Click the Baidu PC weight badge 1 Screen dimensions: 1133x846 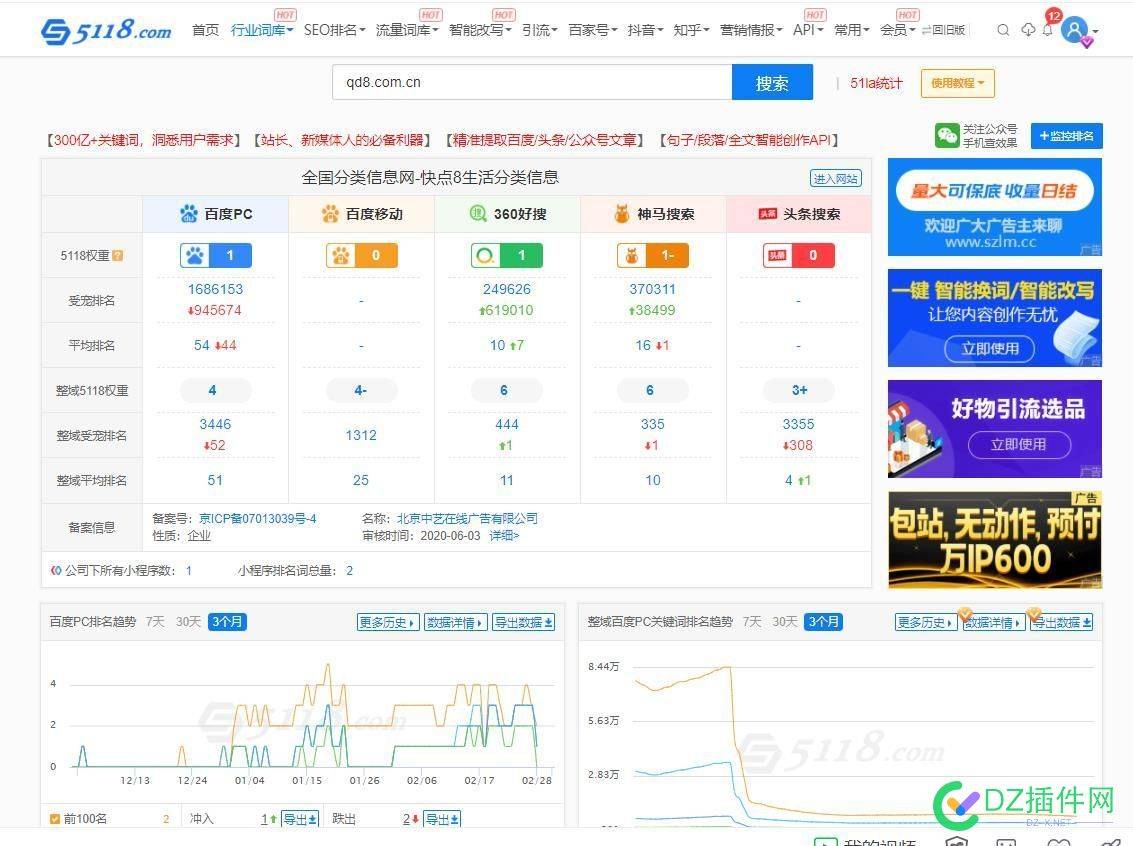[x=215, y=256]
